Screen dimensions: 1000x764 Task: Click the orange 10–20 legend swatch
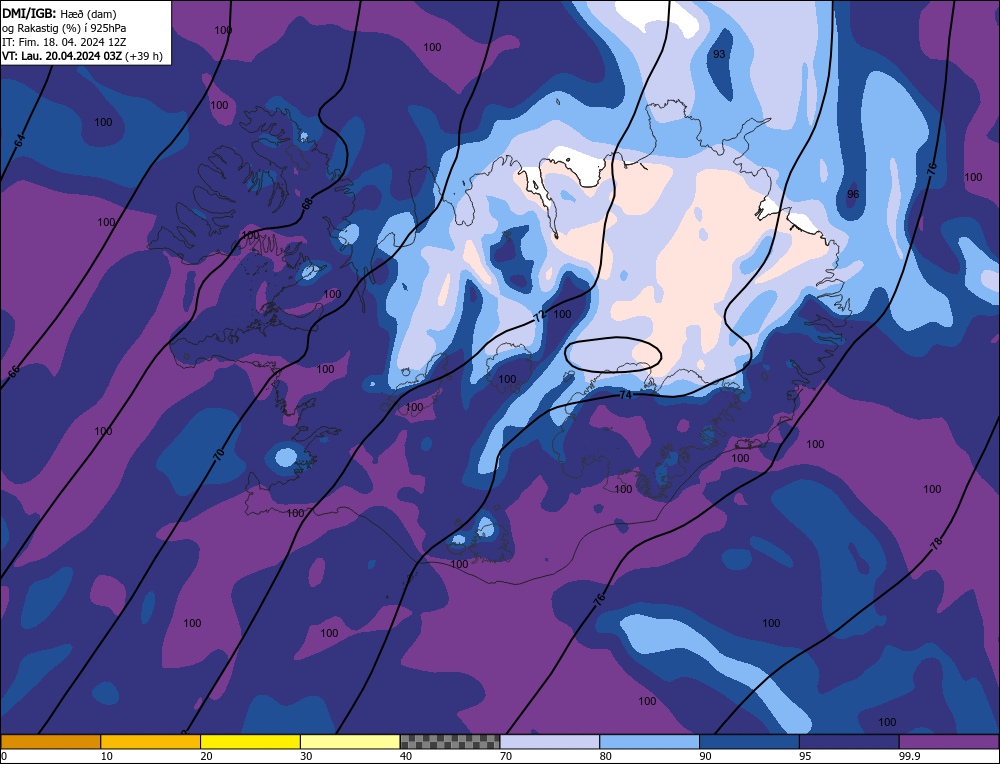point(151,742)
